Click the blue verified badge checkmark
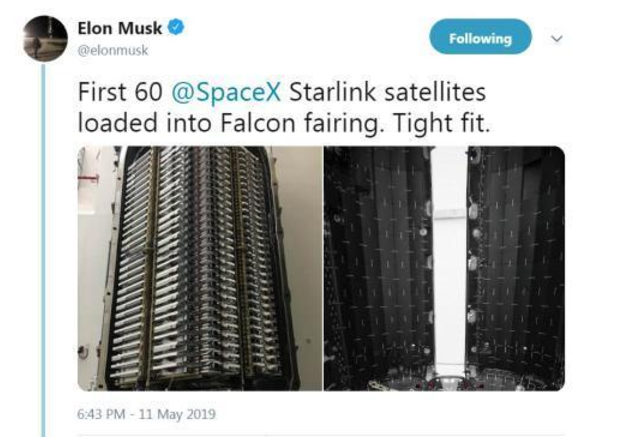Image resolution: width=629 pixels, height=444 pixels. click(176, 29)
